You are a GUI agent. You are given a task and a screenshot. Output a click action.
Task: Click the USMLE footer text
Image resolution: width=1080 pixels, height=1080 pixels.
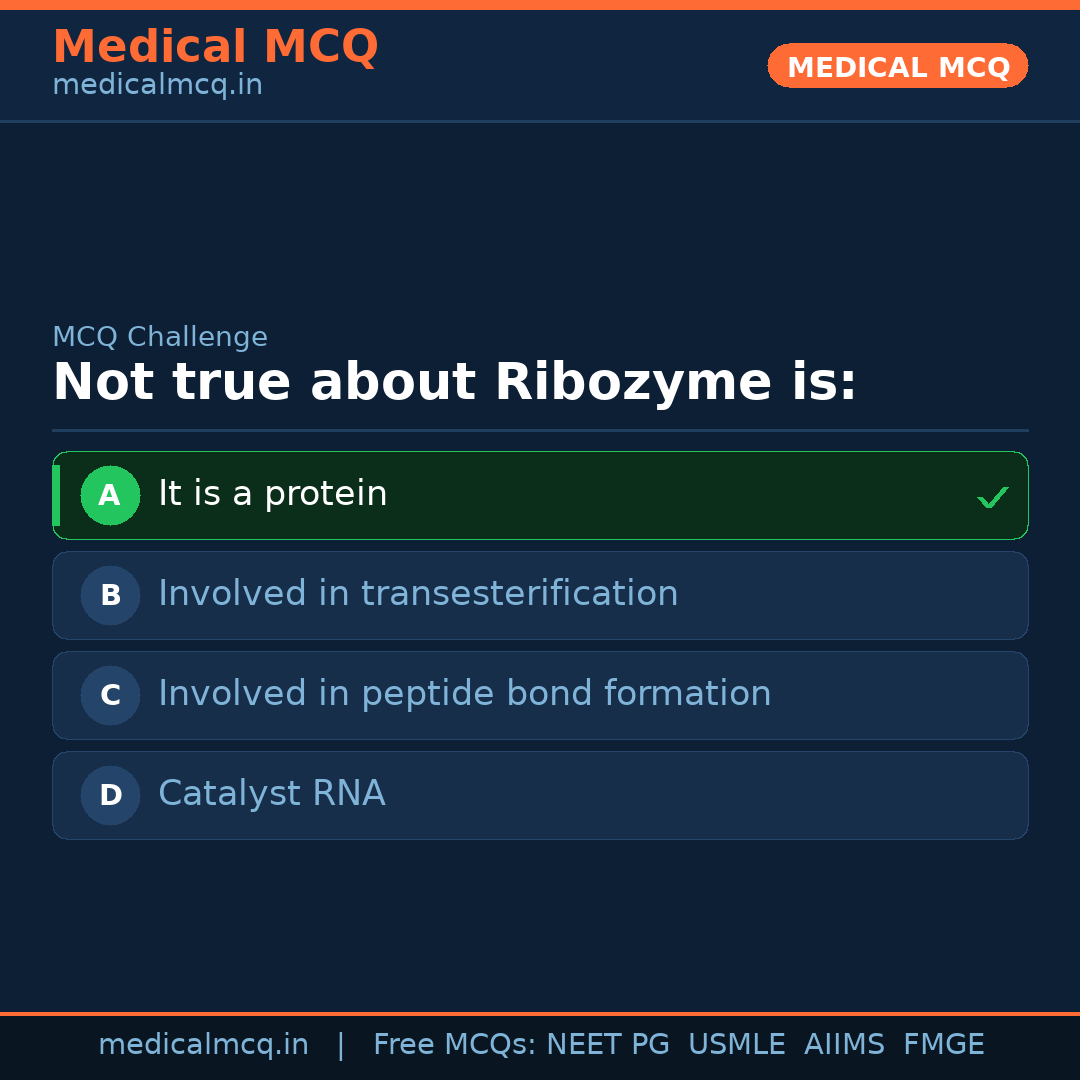click(x=736, y=1045)
